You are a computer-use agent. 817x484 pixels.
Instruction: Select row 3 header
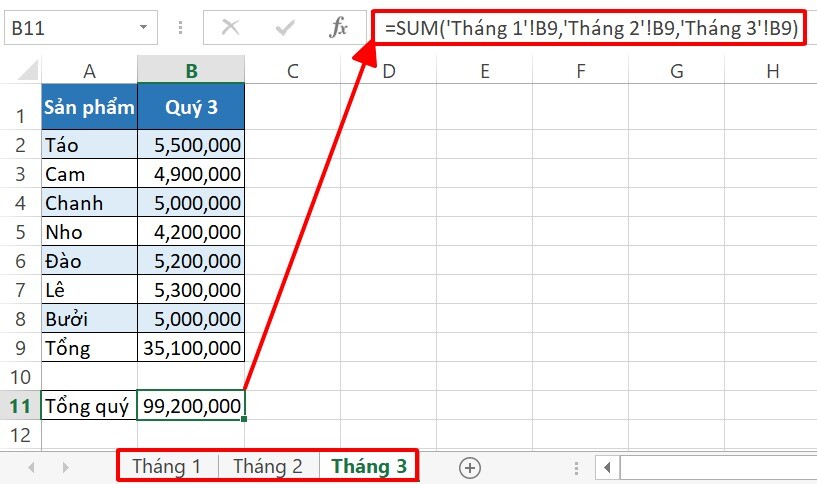20,173
